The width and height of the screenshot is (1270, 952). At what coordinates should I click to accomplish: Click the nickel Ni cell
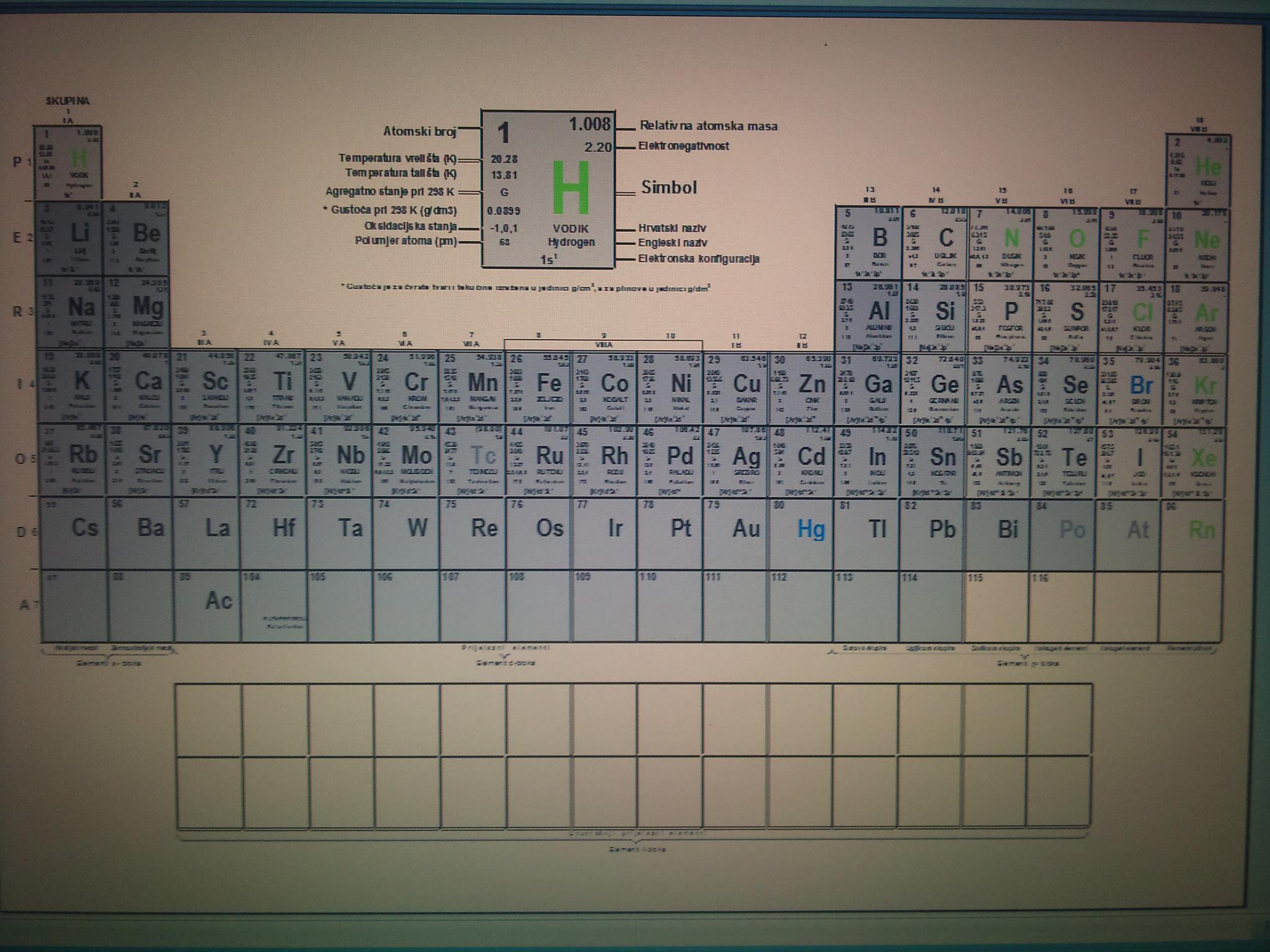(670, 389)
